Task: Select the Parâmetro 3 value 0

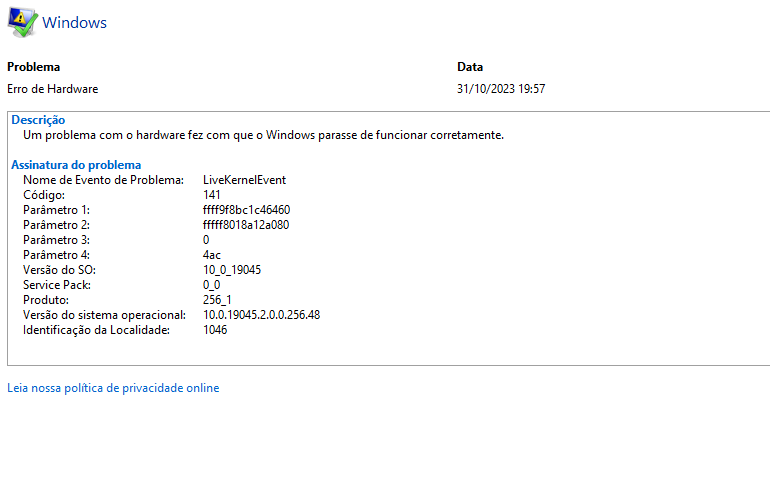Action: (x=206, y=240)
